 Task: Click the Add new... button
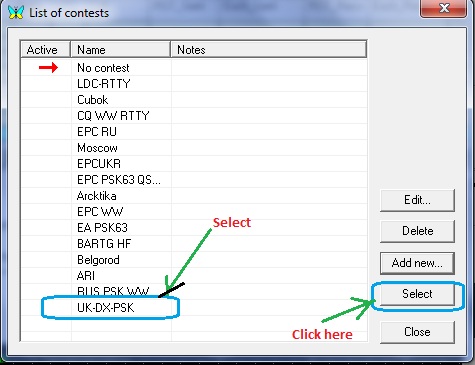pos(417,263)
